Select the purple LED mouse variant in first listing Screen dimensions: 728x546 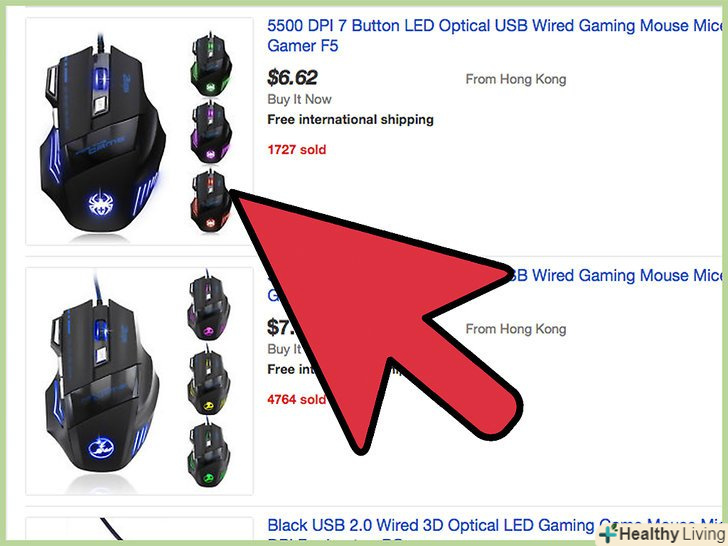[x=211, y=131]
